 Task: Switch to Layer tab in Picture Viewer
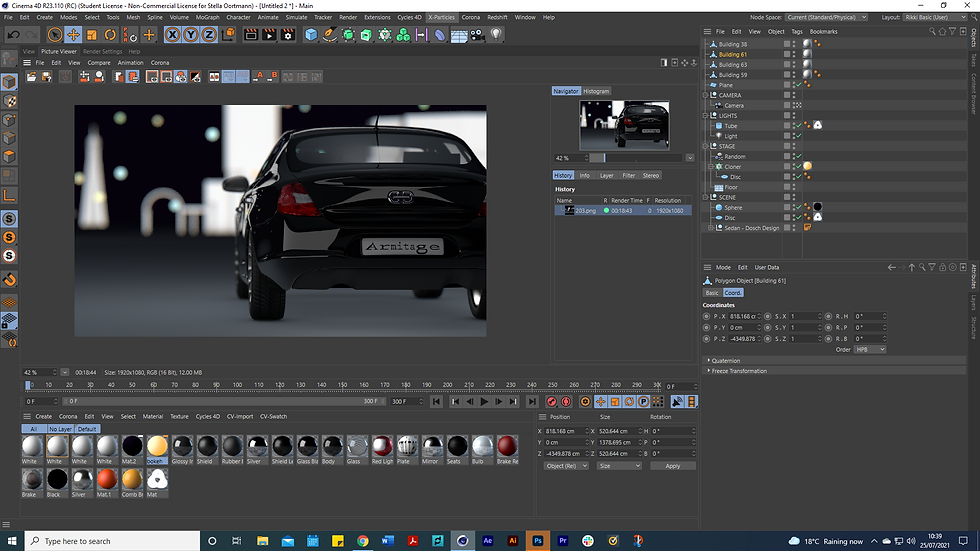(x=606, y=176)
